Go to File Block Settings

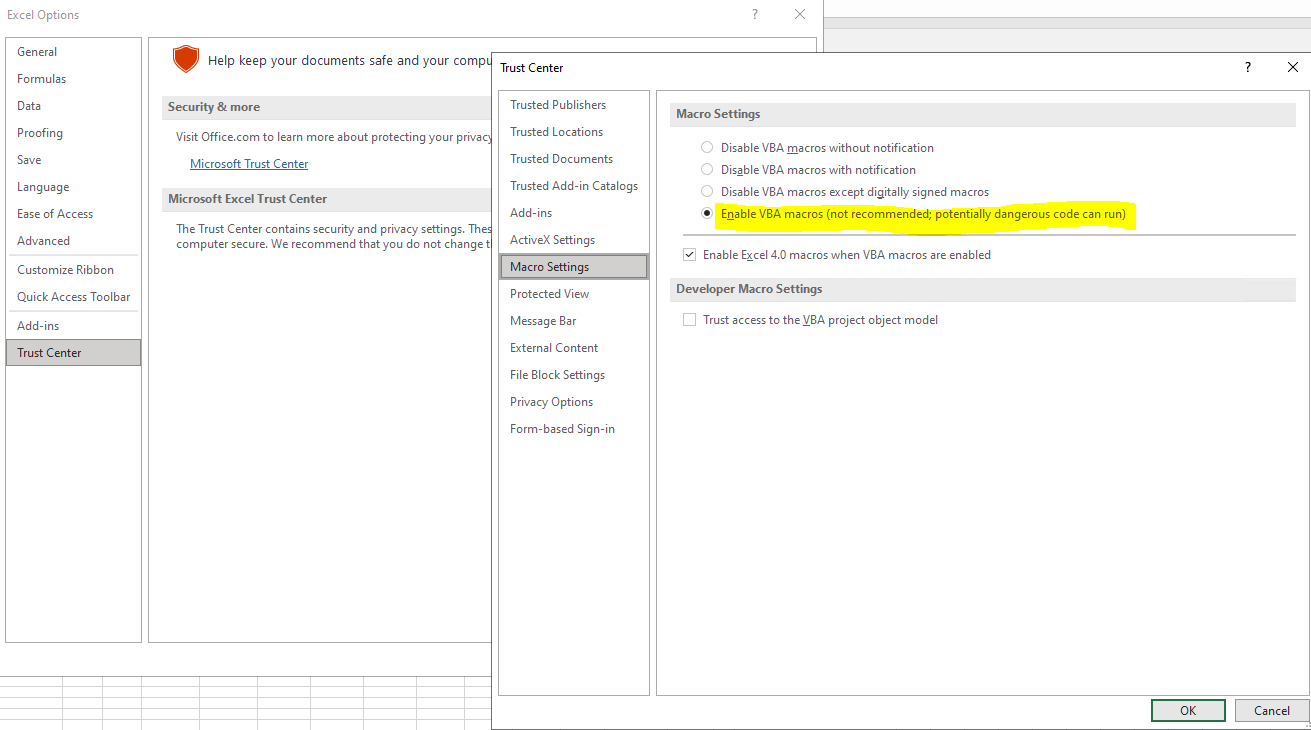[573, 375]
